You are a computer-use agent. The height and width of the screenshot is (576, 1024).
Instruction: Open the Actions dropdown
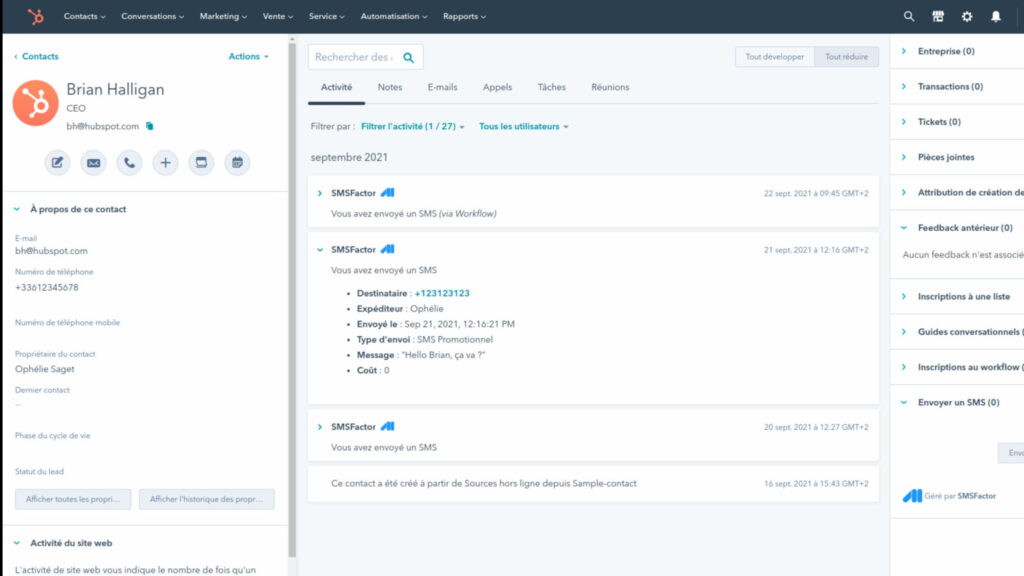(x=248, y=57)
